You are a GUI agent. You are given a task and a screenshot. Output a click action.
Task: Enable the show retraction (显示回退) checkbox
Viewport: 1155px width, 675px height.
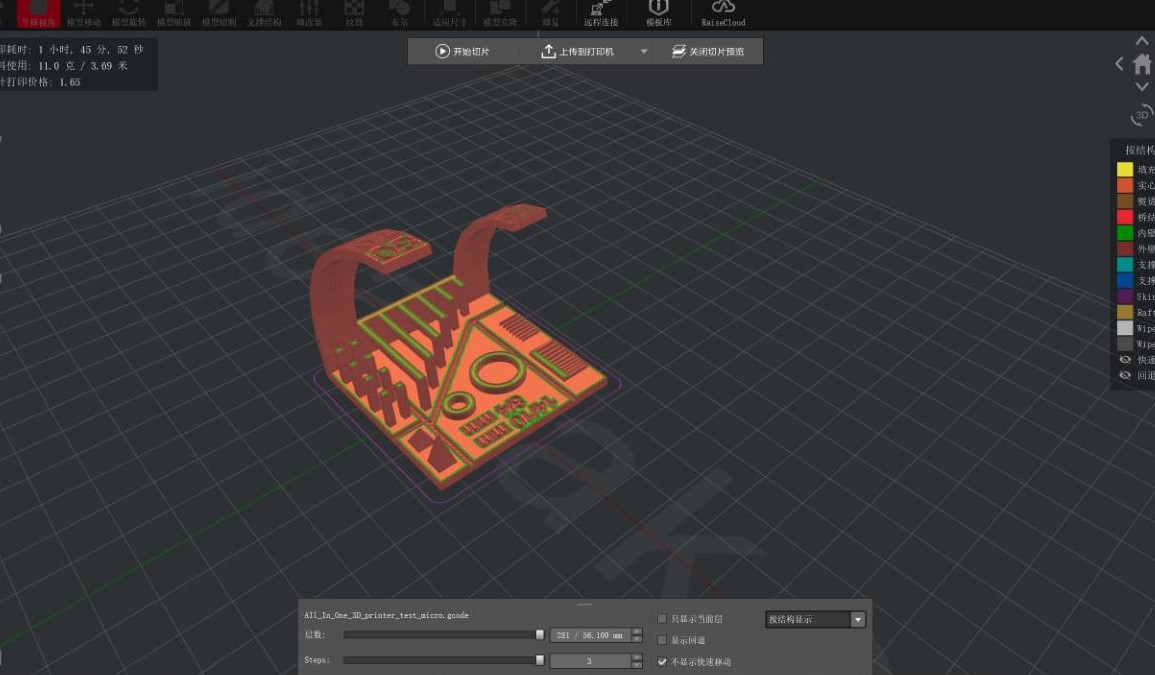pyautogui.click(x=661, y=640)
